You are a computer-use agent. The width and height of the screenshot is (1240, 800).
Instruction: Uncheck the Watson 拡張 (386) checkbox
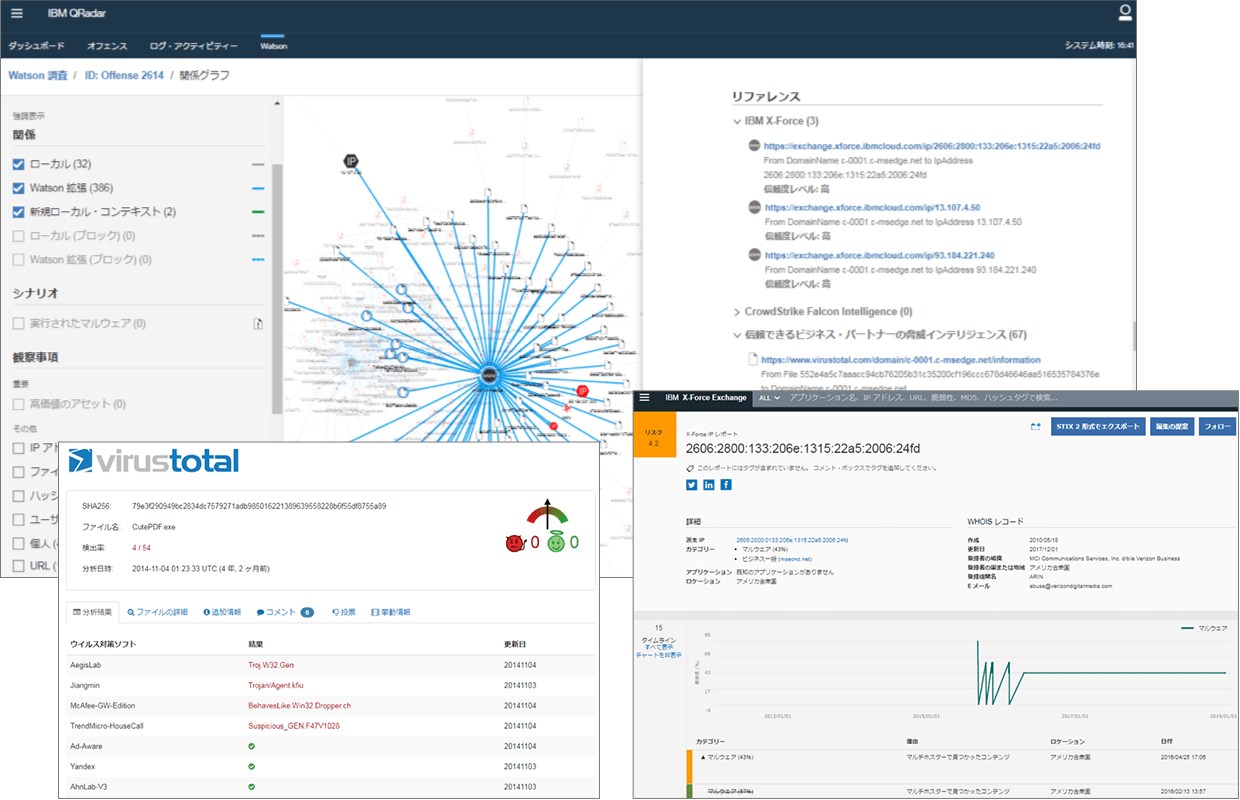19,188
